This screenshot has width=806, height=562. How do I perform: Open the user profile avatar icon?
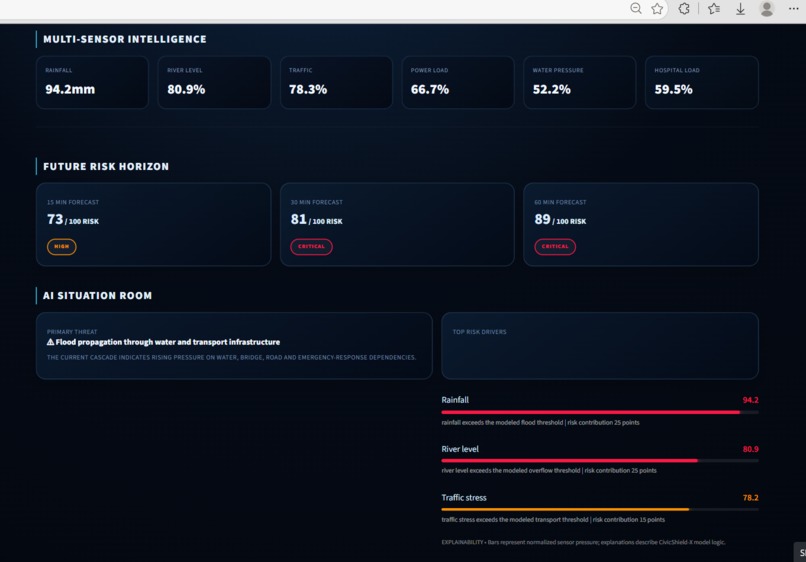coord(767,9)
